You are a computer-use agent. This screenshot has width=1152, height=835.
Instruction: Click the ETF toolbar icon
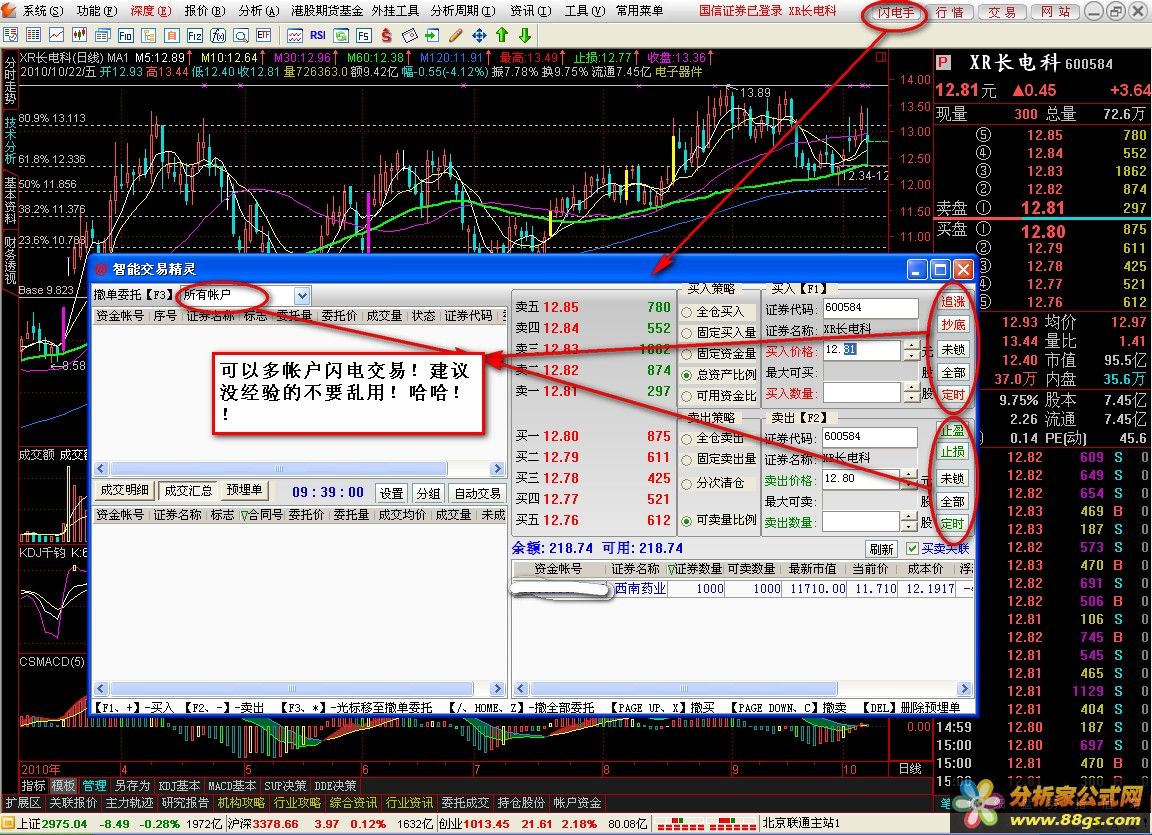[x=264, y=35]
